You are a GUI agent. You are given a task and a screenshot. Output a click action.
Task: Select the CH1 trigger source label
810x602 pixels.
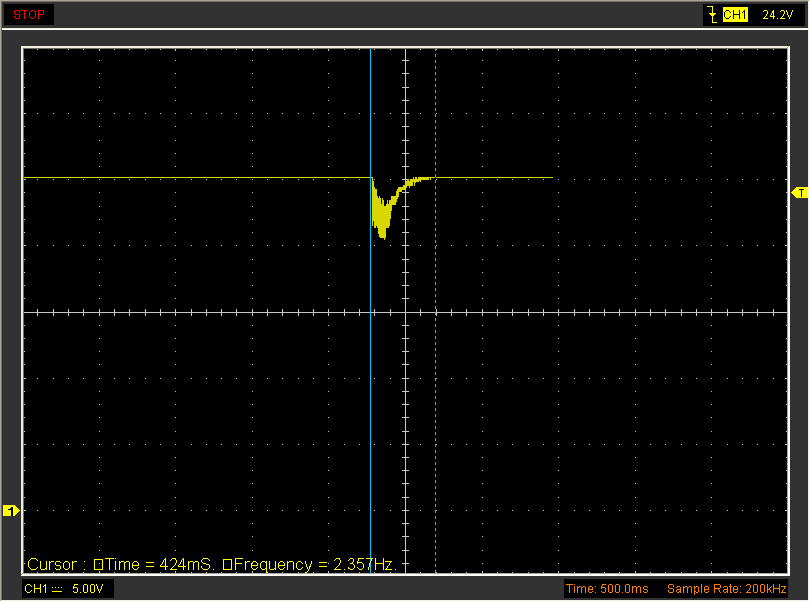click(x=735, y=14)
